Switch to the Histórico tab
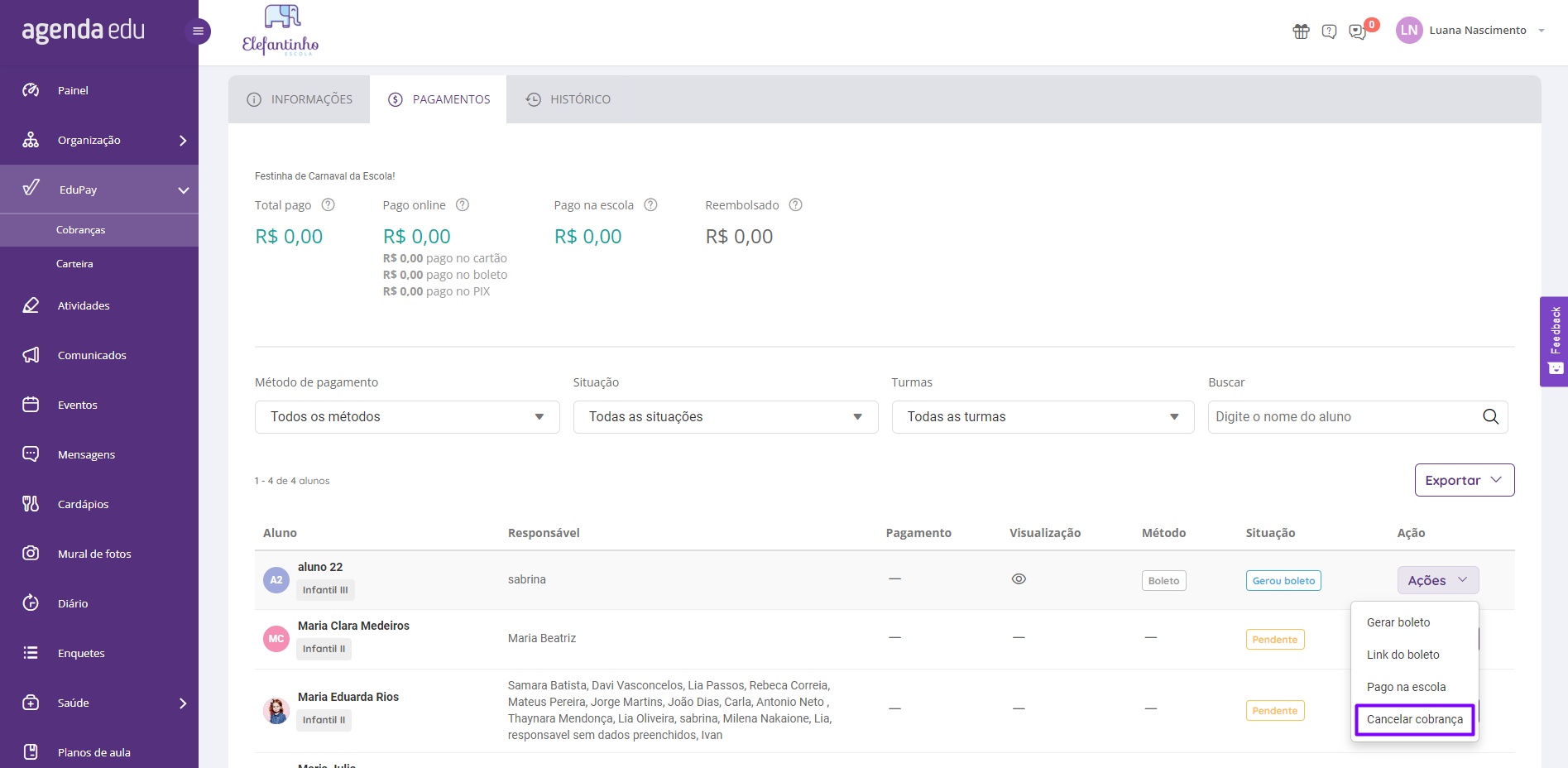1568x768 pixels. [x=568, y=99]
